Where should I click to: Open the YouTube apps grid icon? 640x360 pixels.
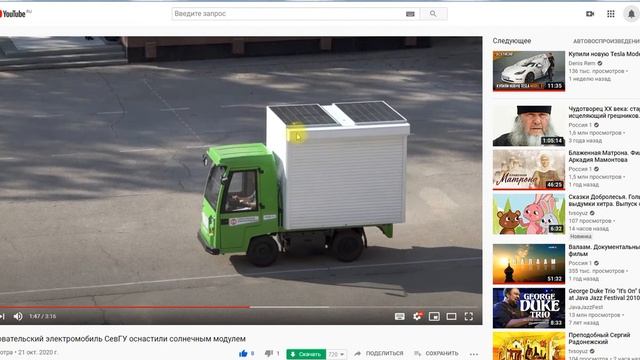click(x=611, y=14)
